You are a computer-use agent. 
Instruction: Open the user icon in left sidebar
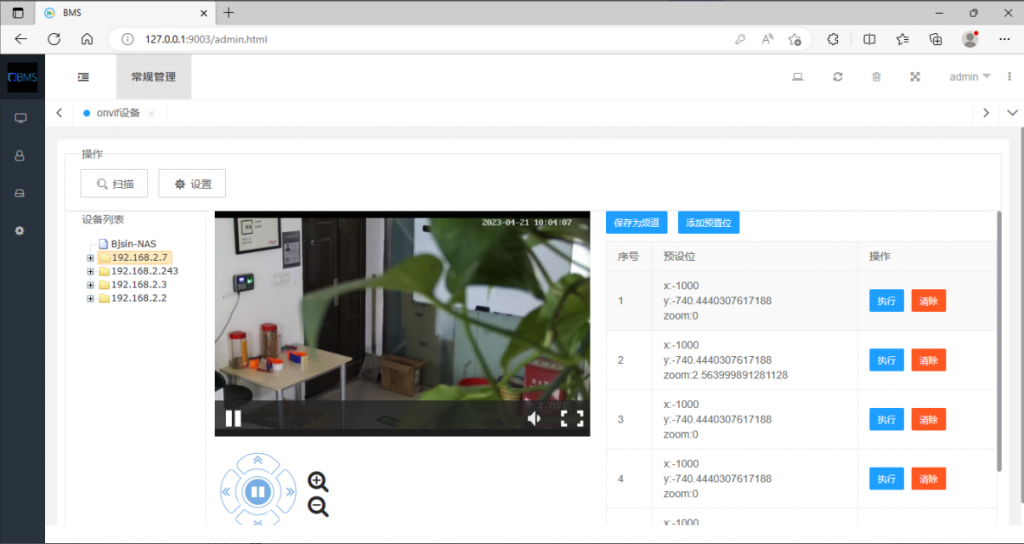pos(20,156)
